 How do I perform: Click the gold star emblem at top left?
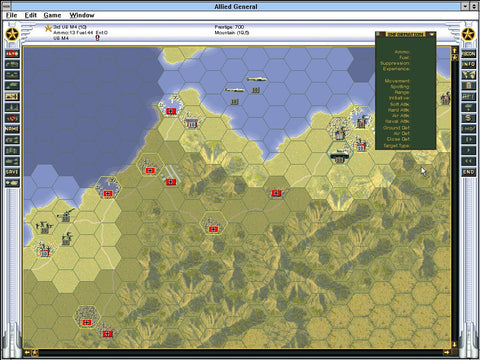[12, 34]
